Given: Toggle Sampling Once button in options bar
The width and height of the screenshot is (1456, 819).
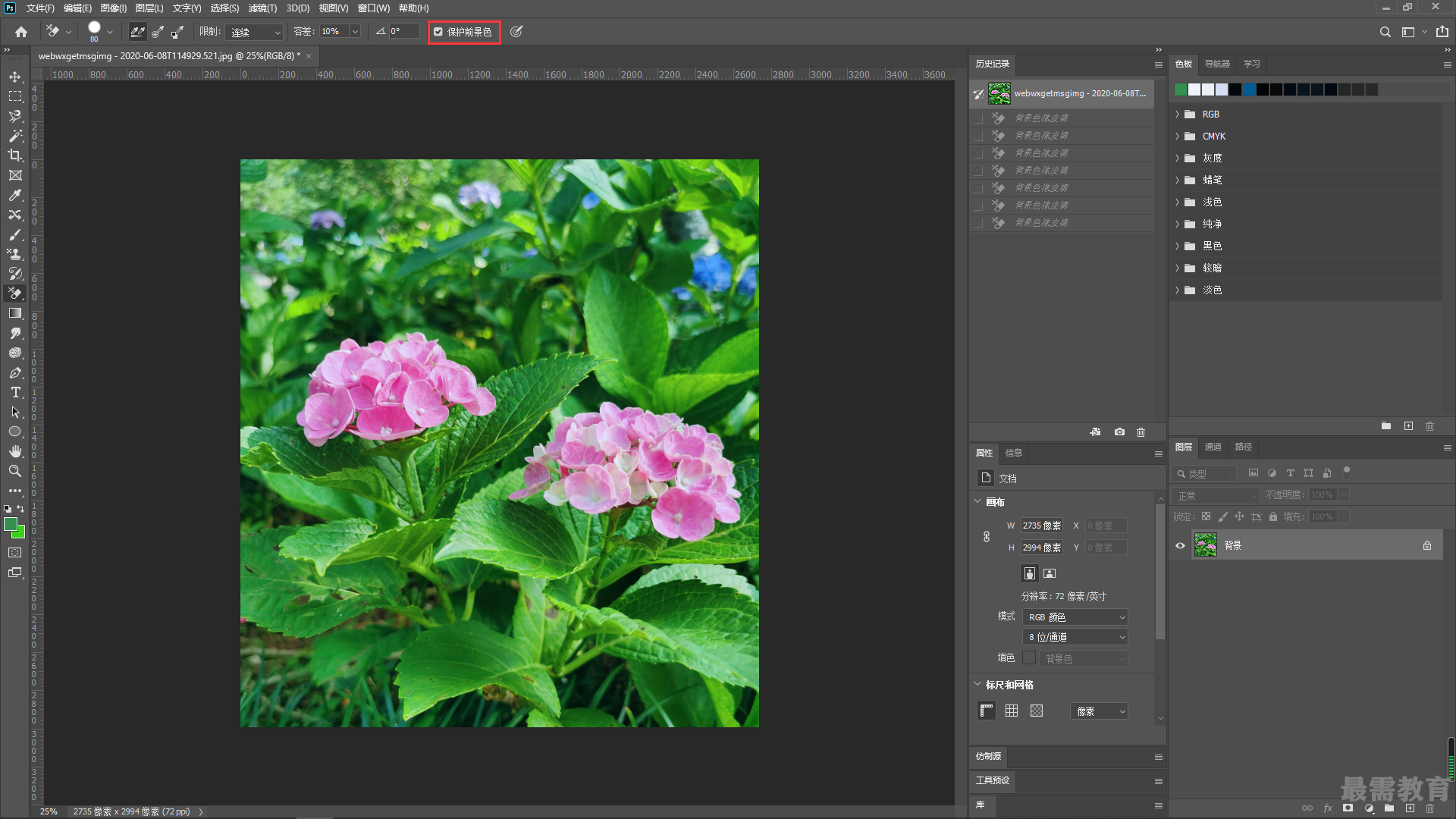Looking at the screenshot, I should click(x=158, y=32).
